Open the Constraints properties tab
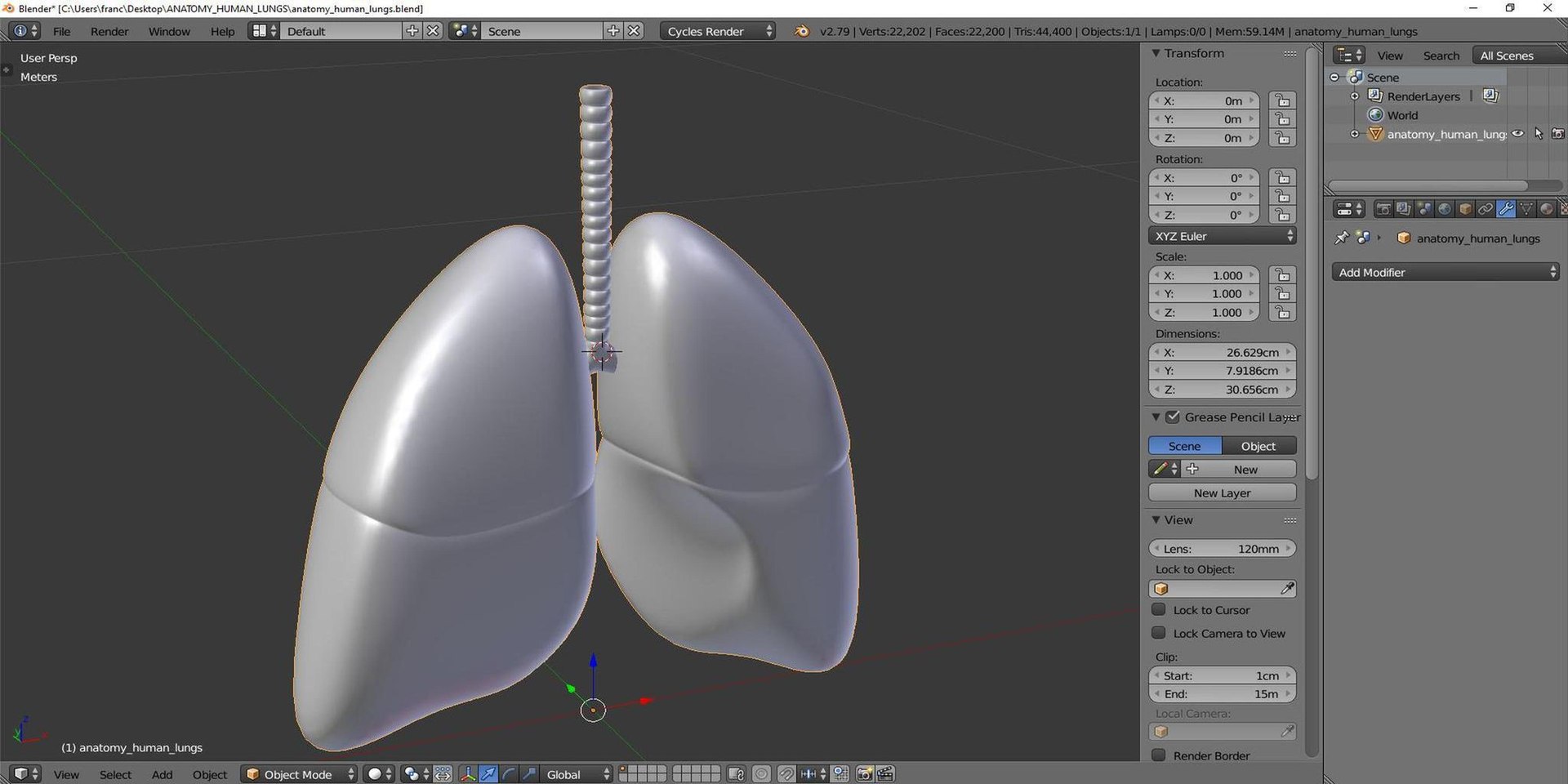Image resolution: width=1568 pixels, height=784 pixels. click(x=1486, y=209)
